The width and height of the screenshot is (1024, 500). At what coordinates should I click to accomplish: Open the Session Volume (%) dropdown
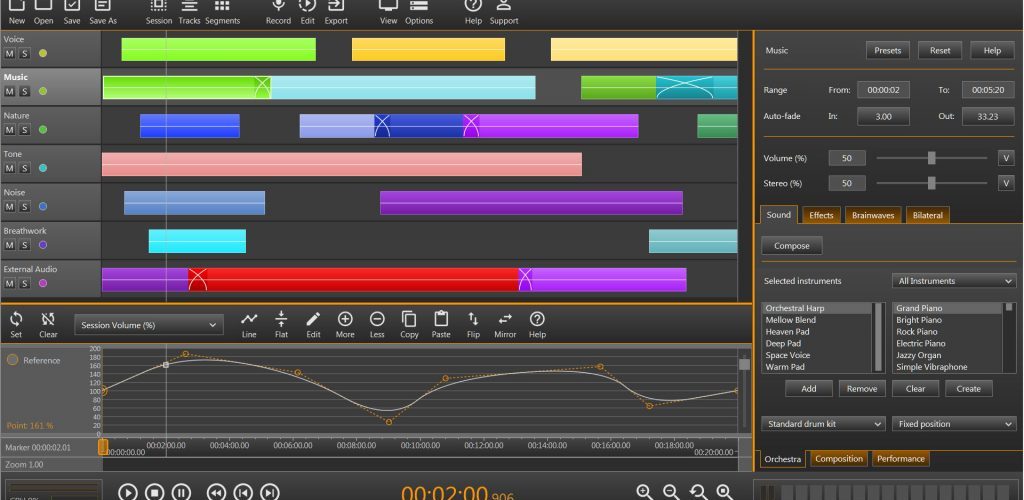tap(149, 325)
